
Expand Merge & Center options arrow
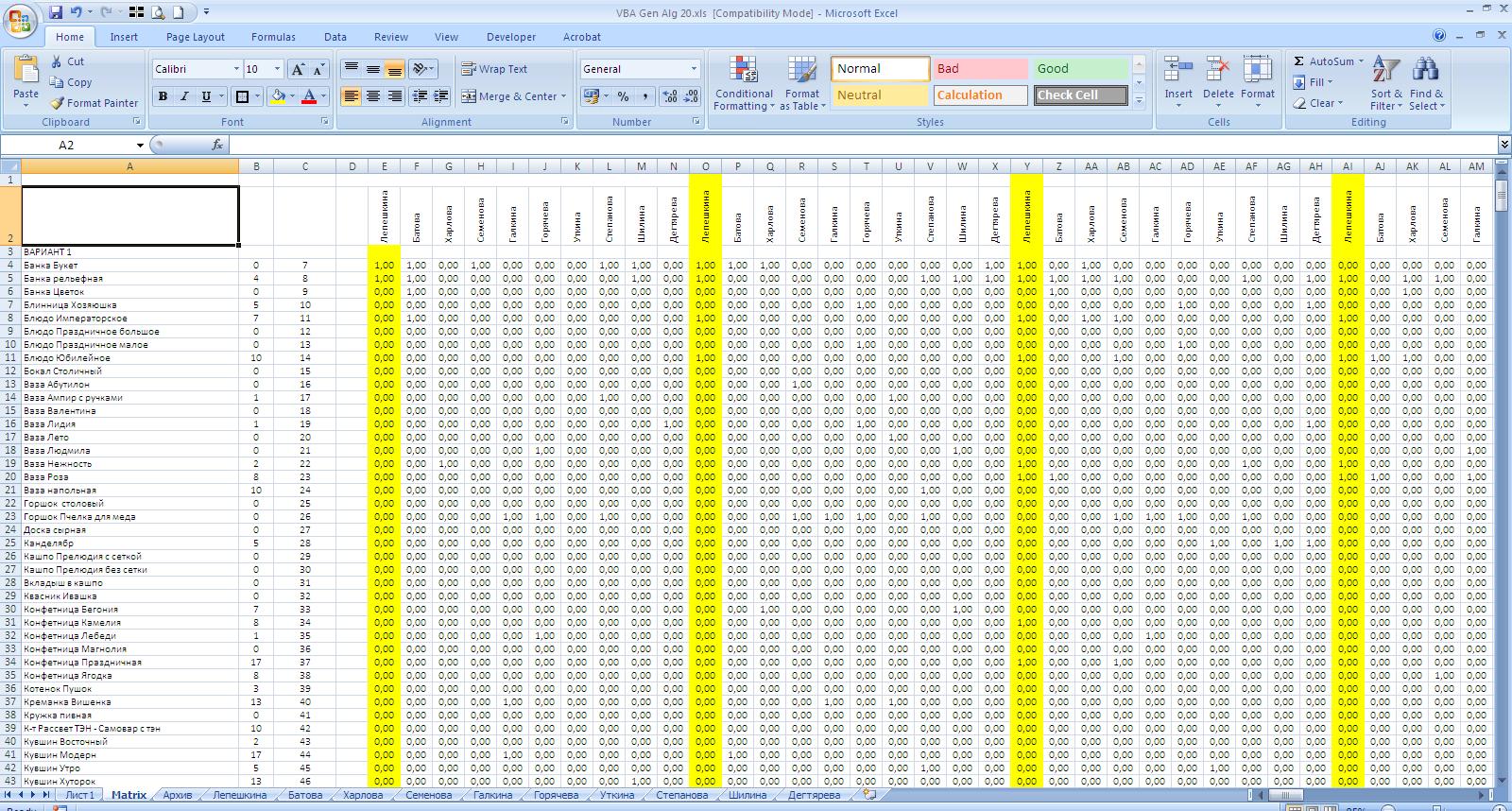pyautogui.click(x=564, y=96)
